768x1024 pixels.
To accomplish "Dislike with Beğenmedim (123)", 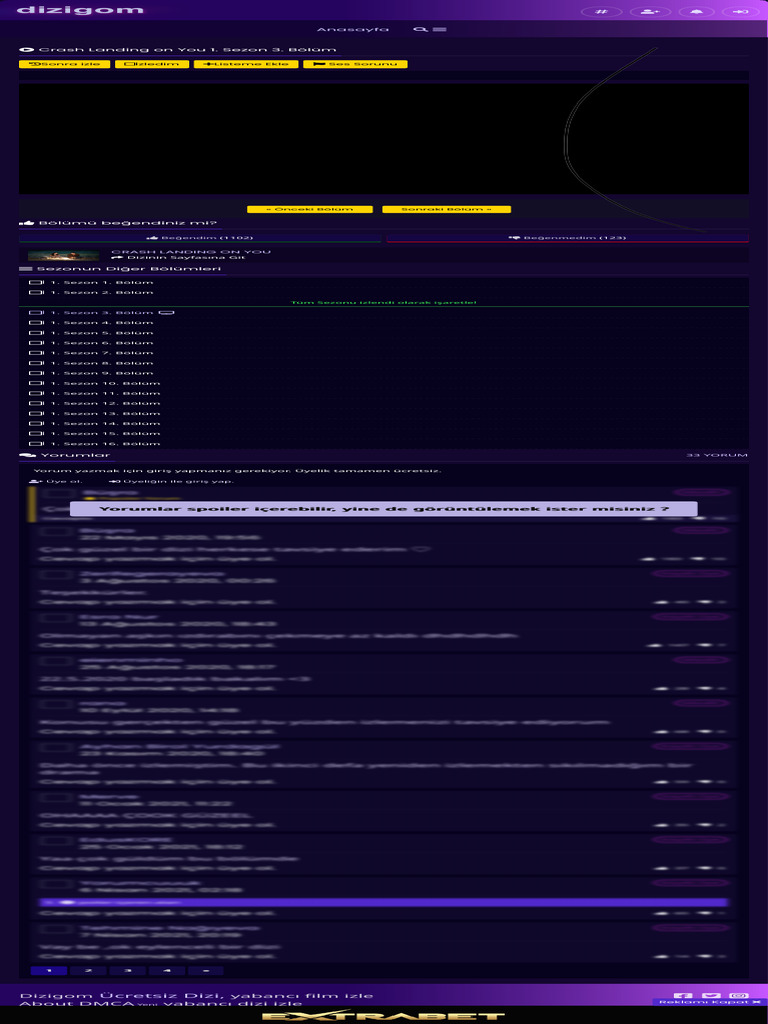I will point(568,238).
